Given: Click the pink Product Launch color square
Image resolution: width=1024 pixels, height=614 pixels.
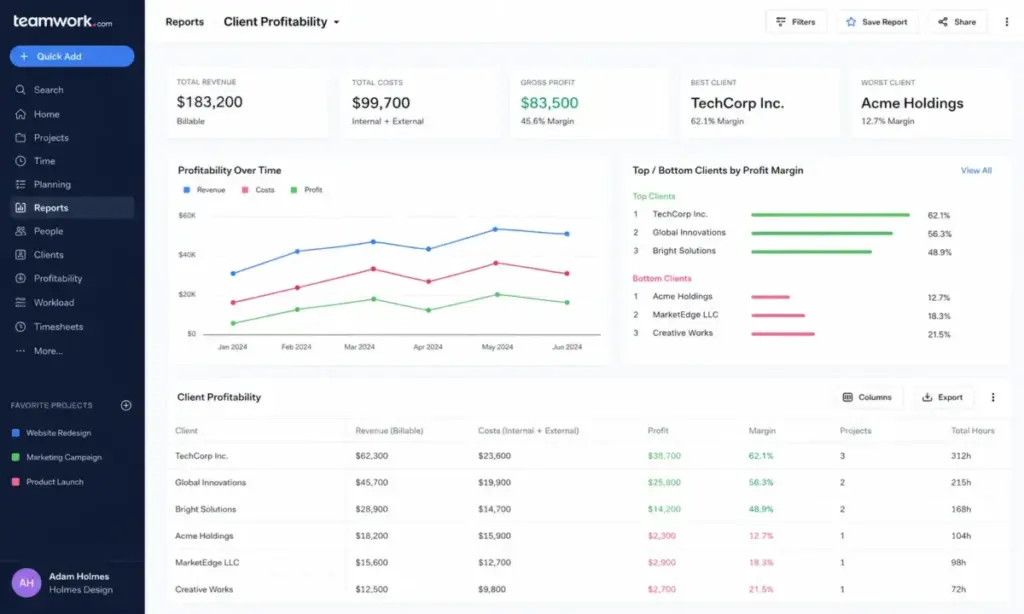Looking at the screenshot, I should click(x=16, y=481).
